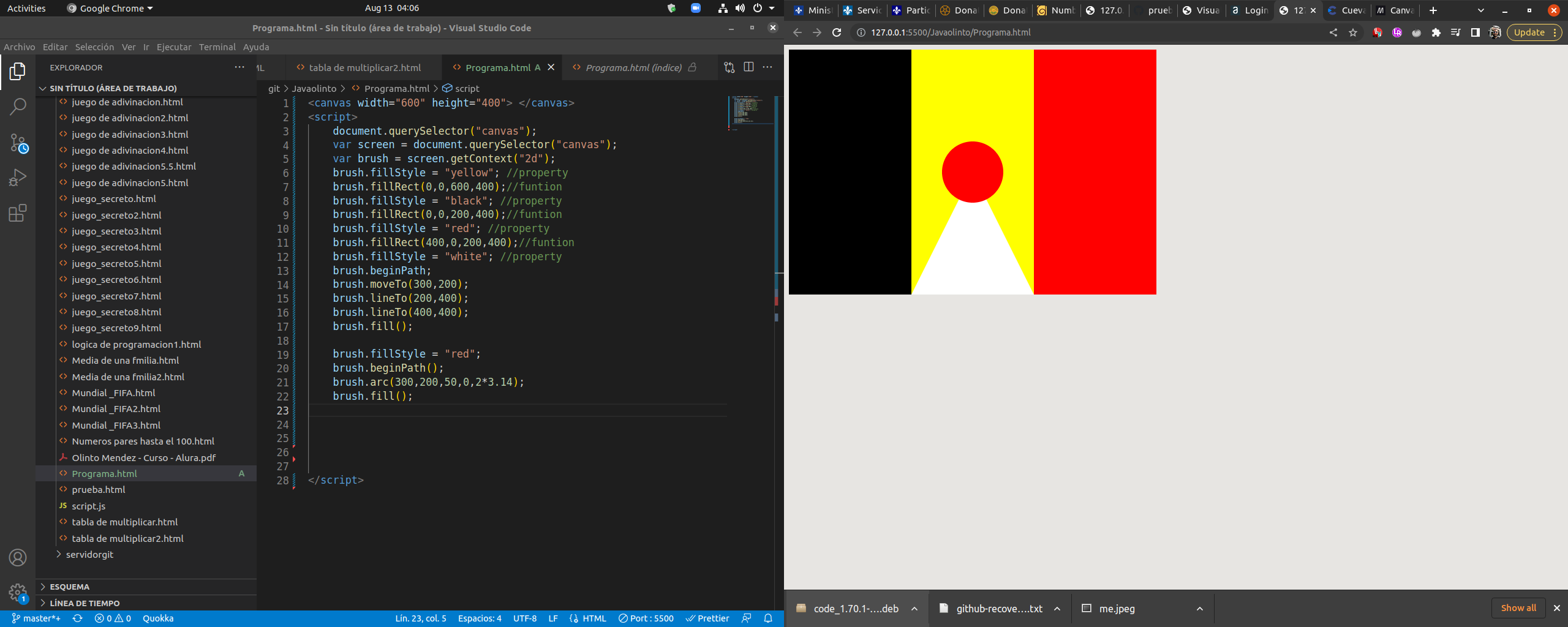Open the Google Chrome app menu dropdown
Screen dimensions: 1568x627
(x=110, y=8)
